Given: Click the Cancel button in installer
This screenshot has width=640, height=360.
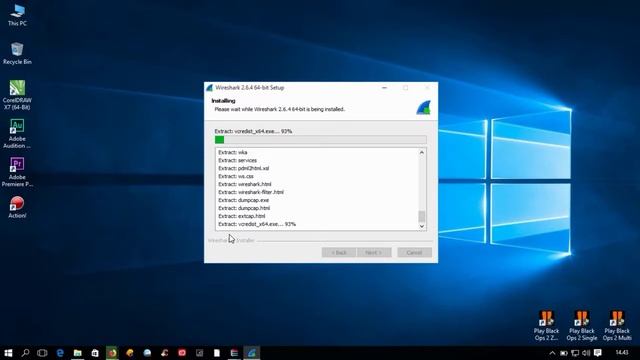Looking at the screenshot, I should [414, 253].
